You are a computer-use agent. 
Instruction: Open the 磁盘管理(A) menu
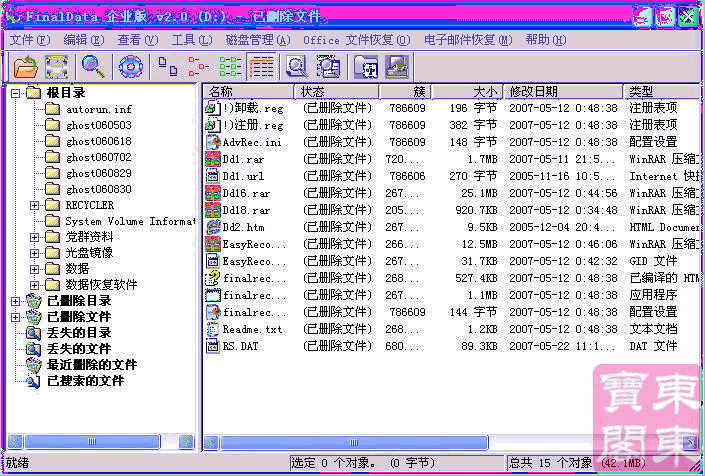[258, 40]
